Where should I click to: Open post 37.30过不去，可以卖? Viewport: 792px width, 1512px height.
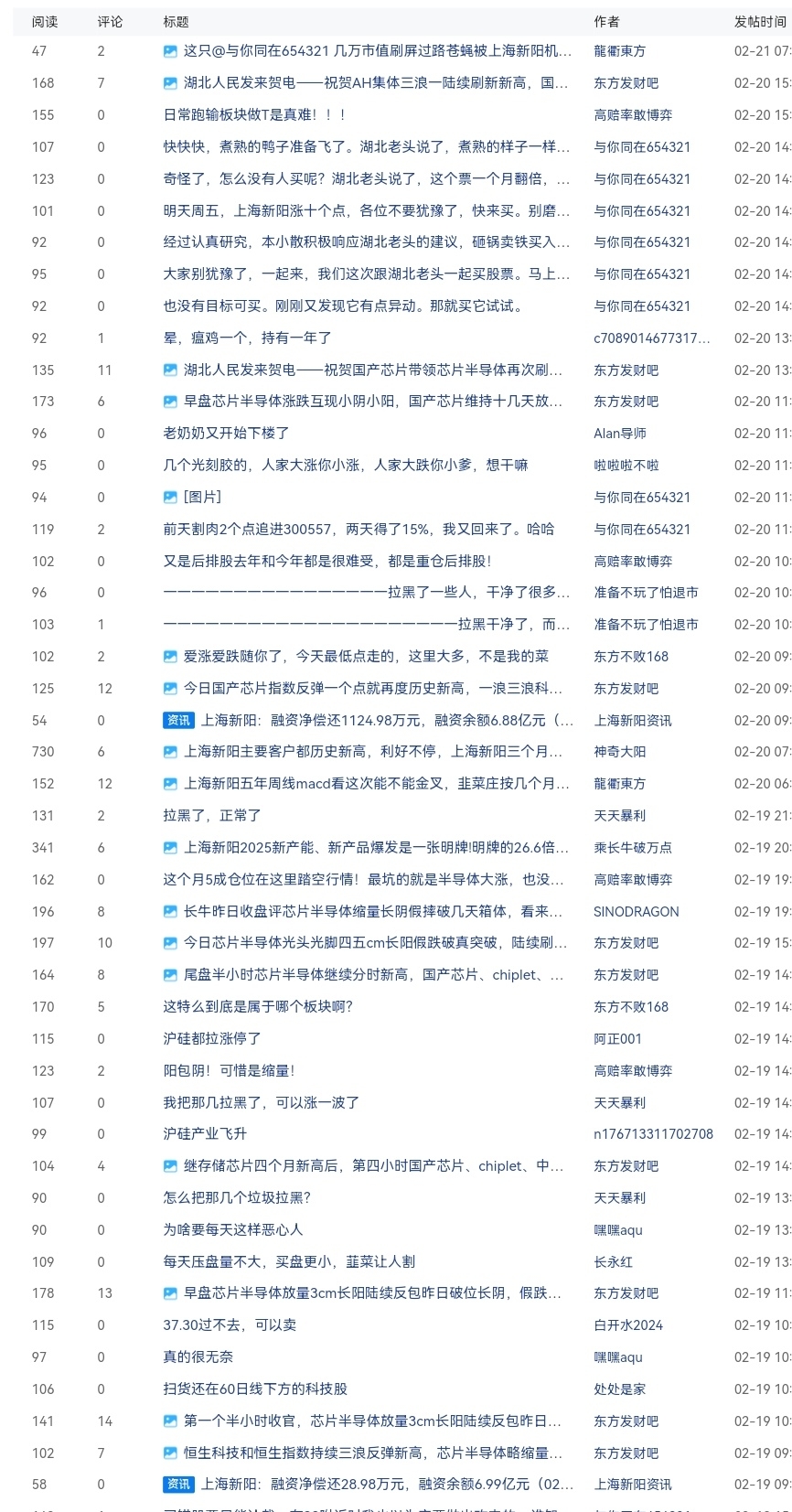[230, 1325]
